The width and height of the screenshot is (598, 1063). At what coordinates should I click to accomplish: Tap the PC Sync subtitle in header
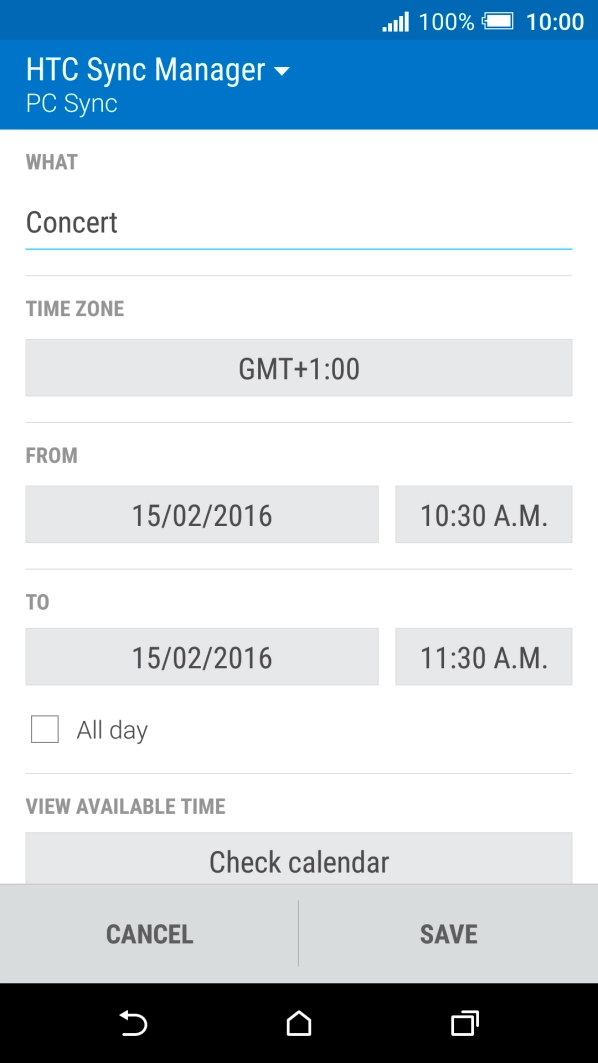tap(72, 104)
